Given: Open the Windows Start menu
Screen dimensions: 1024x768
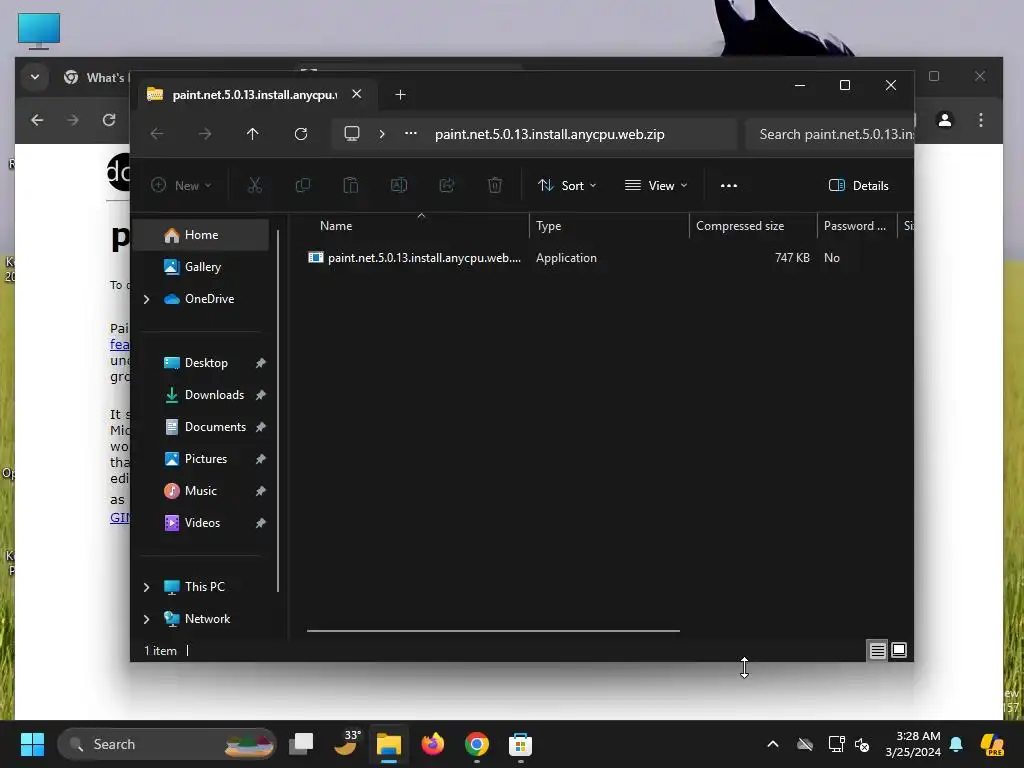Looking at the screenshot, I should pos(32,744).
